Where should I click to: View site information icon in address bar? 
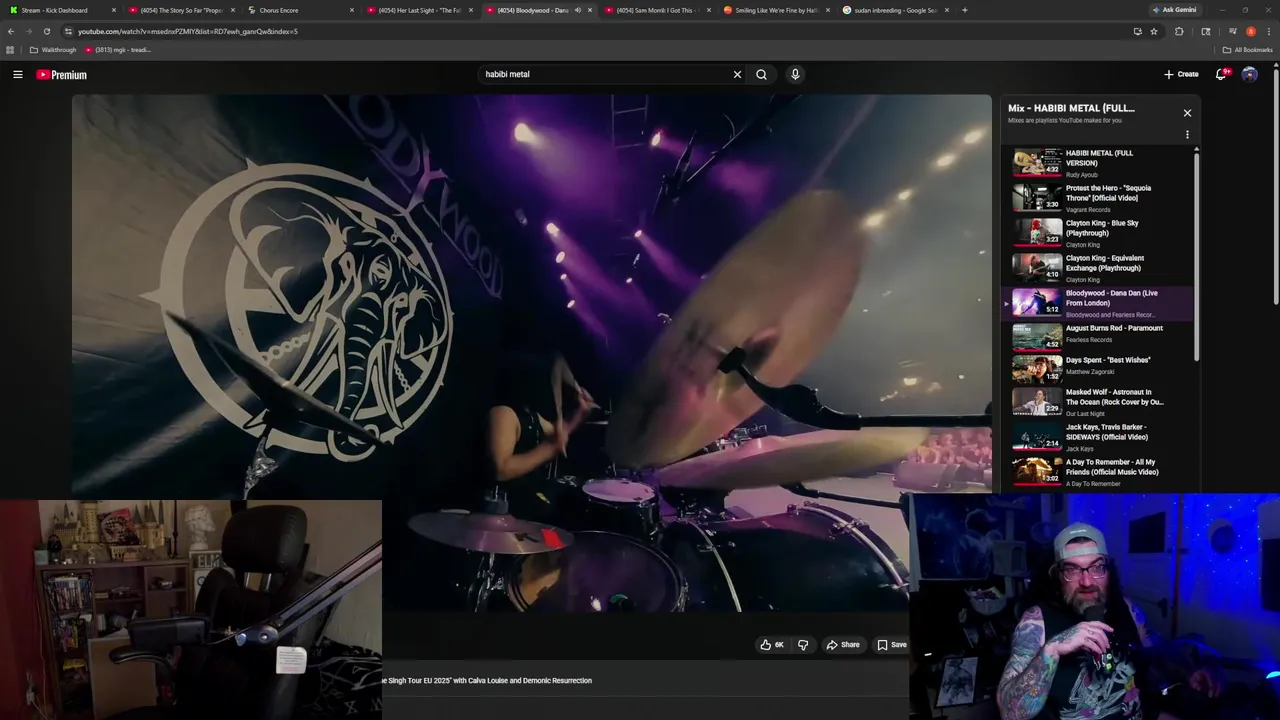[x=68, y=31]
